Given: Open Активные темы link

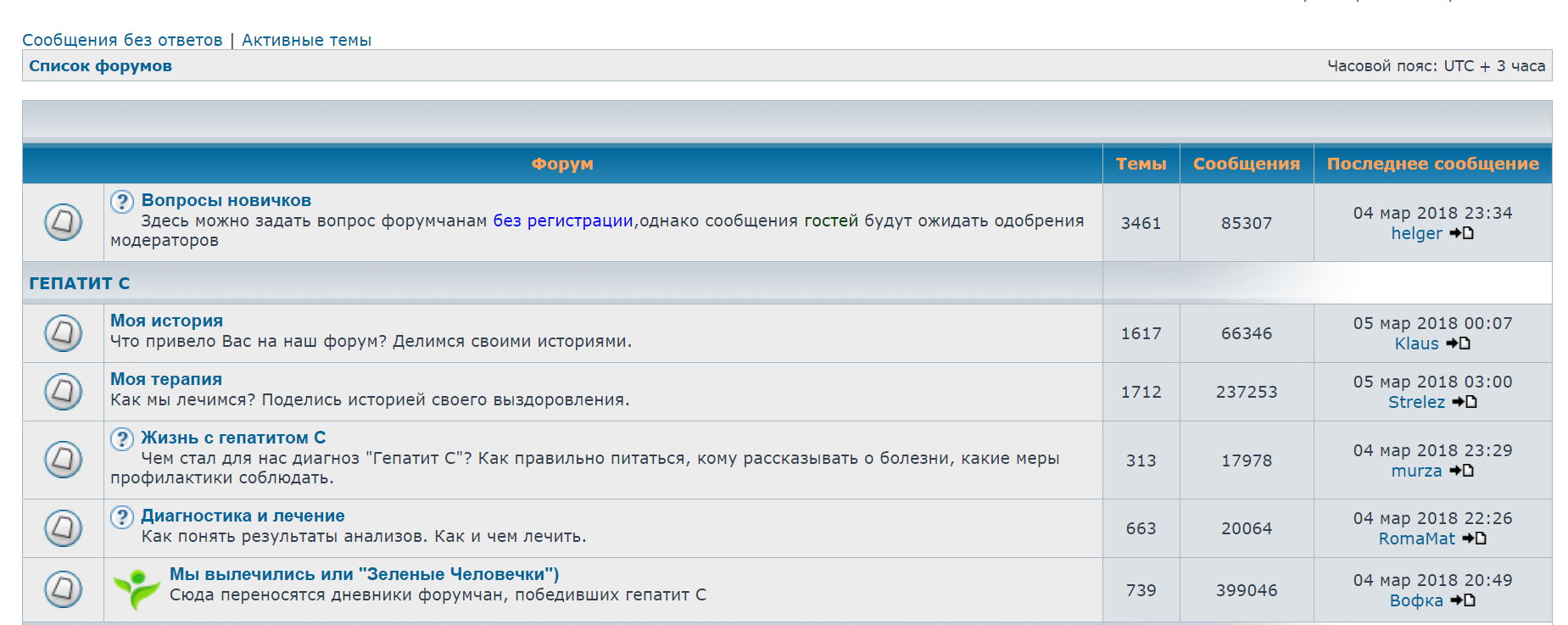Looking at the screenshot, I should pyautogui.click(x=306, y=40).
